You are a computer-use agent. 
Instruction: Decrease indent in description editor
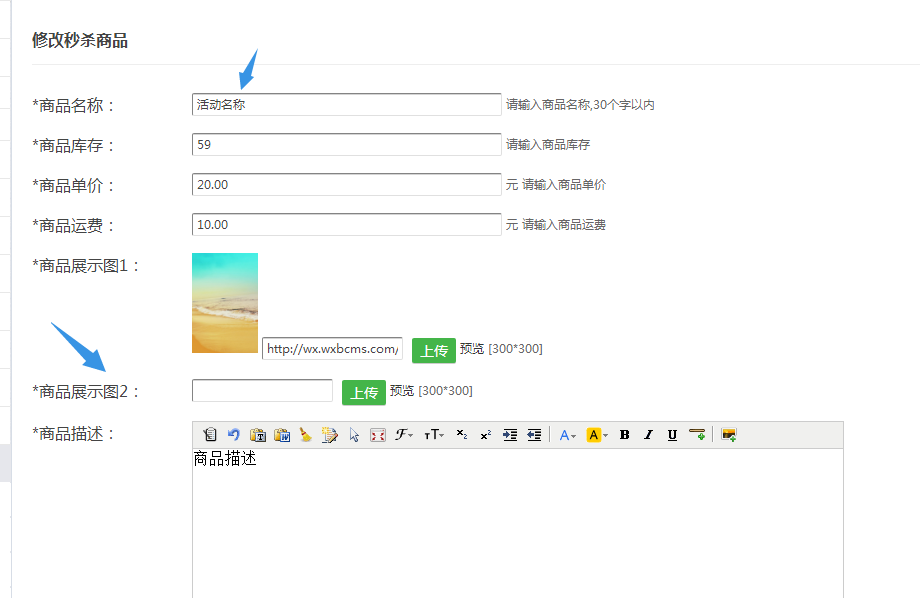[534, 435]
